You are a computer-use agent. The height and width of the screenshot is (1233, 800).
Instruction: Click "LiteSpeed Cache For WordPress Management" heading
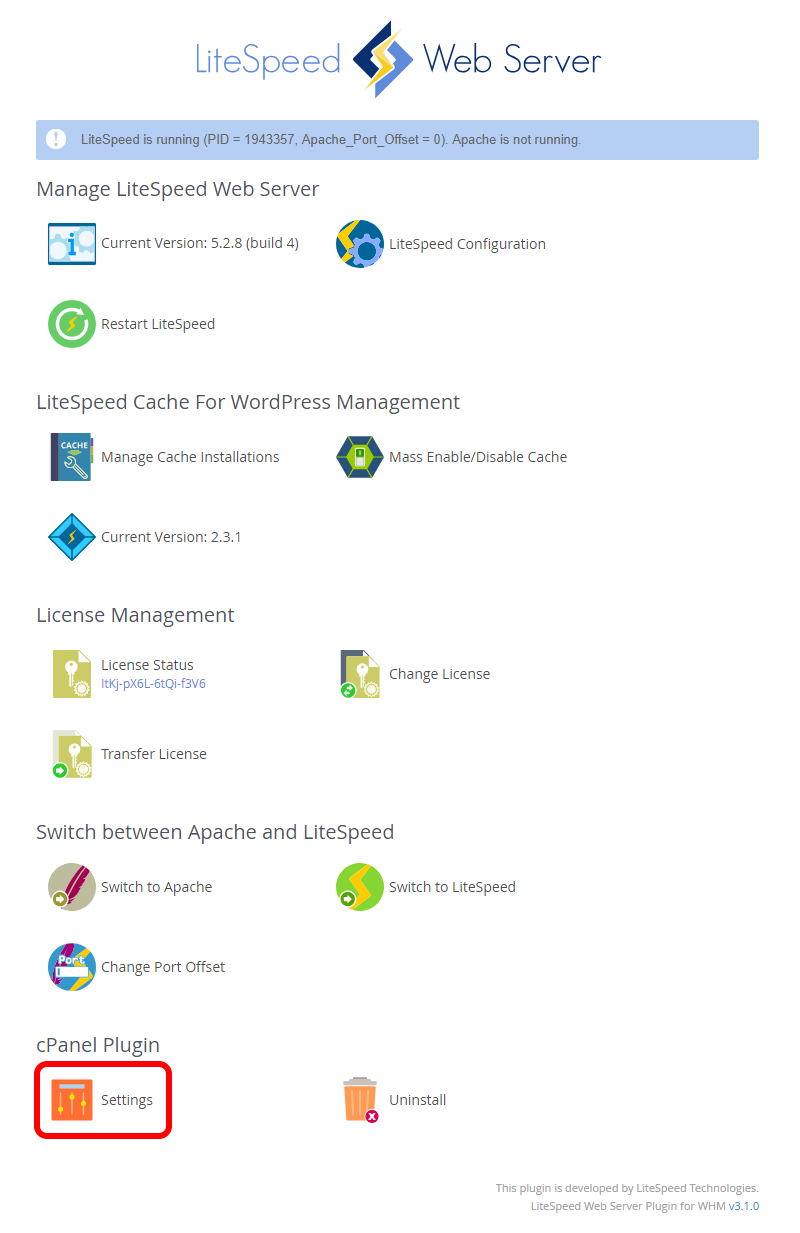coord(248,402)
